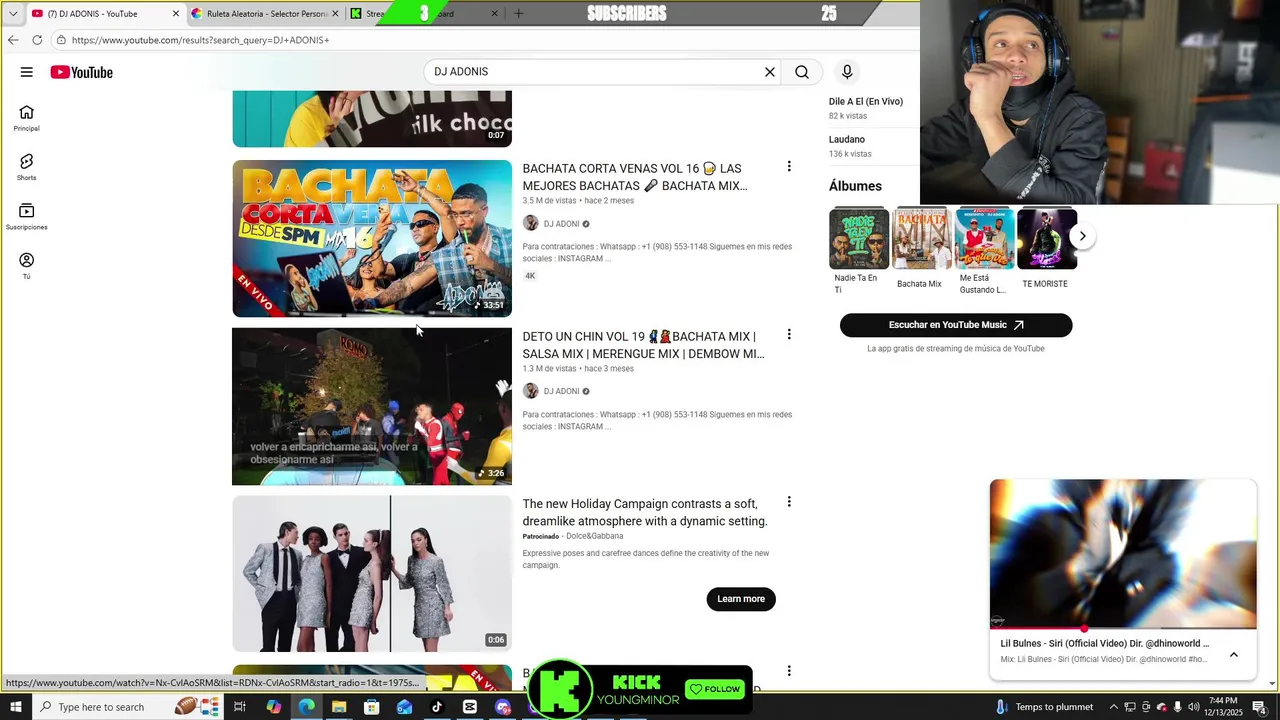The height and width of the screenshot is (720, 1280).
Task: Click the Kick Follow button overlay
Action: tap(715, 689)
